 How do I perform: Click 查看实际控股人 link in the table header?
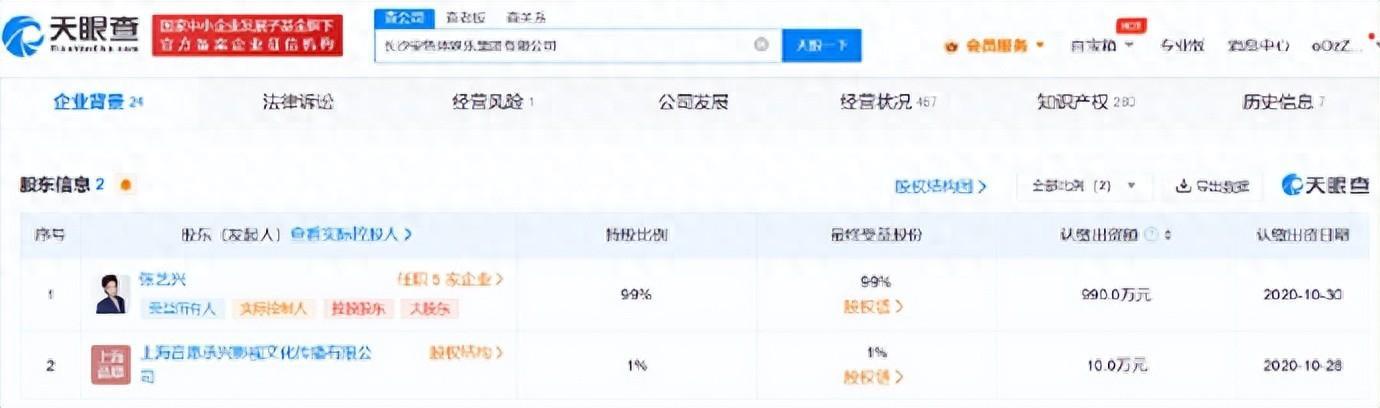[351, 234]
